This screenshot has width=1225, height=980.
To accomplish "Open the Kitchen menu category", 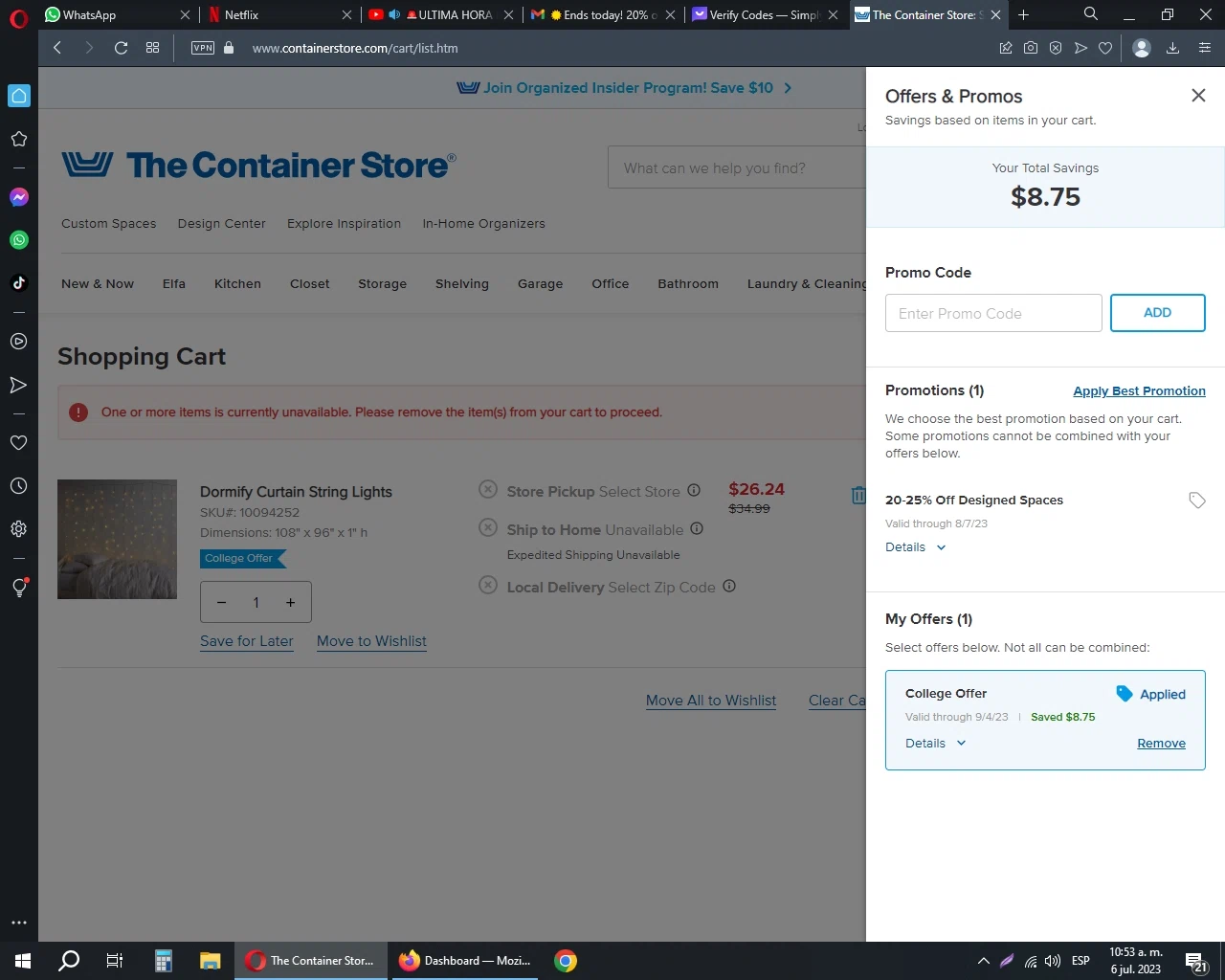I will (237, 284).
